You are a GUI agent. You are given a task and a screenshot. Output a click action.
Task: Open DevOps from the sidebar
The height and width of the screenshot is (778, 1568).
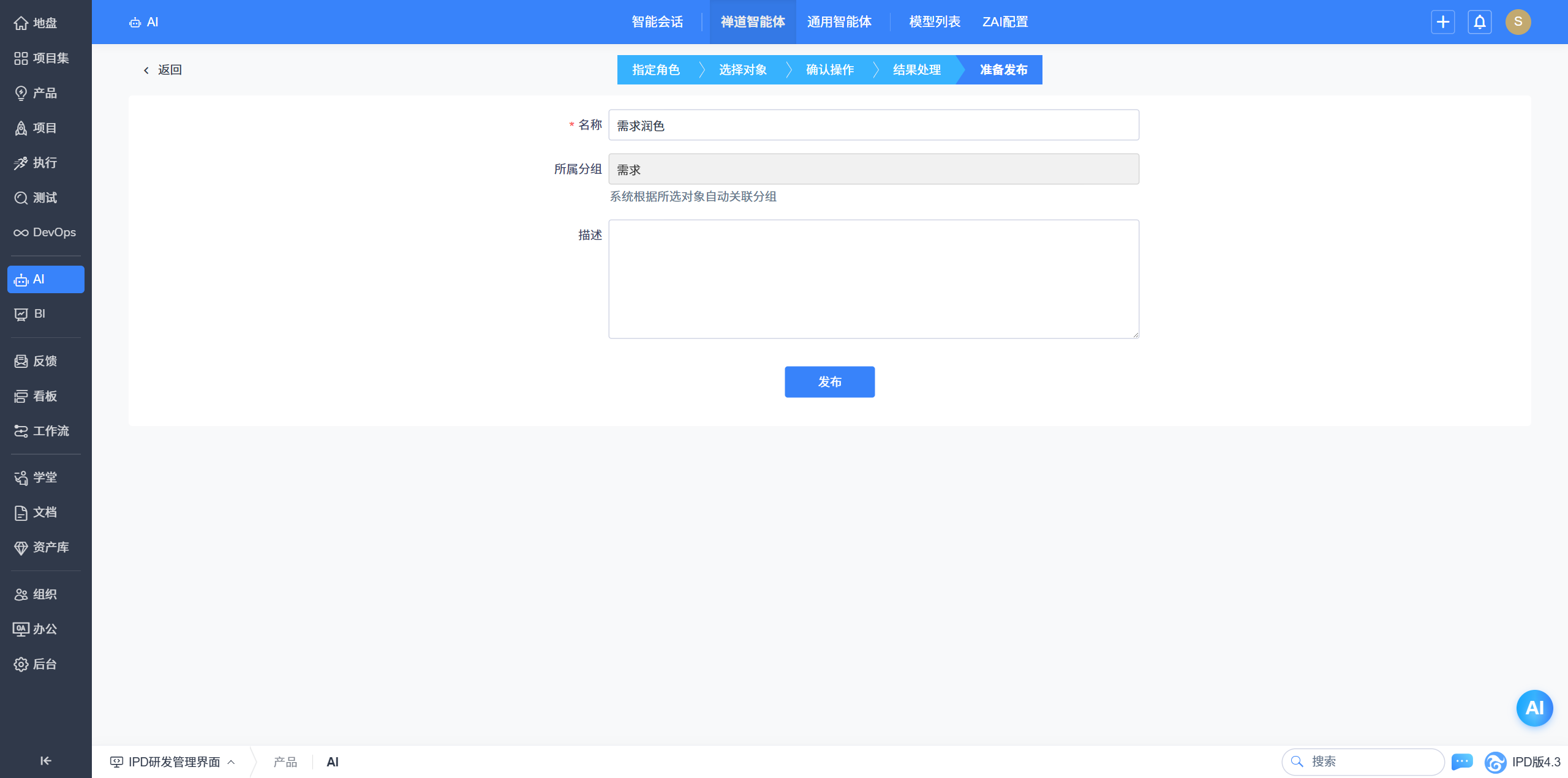45,233
